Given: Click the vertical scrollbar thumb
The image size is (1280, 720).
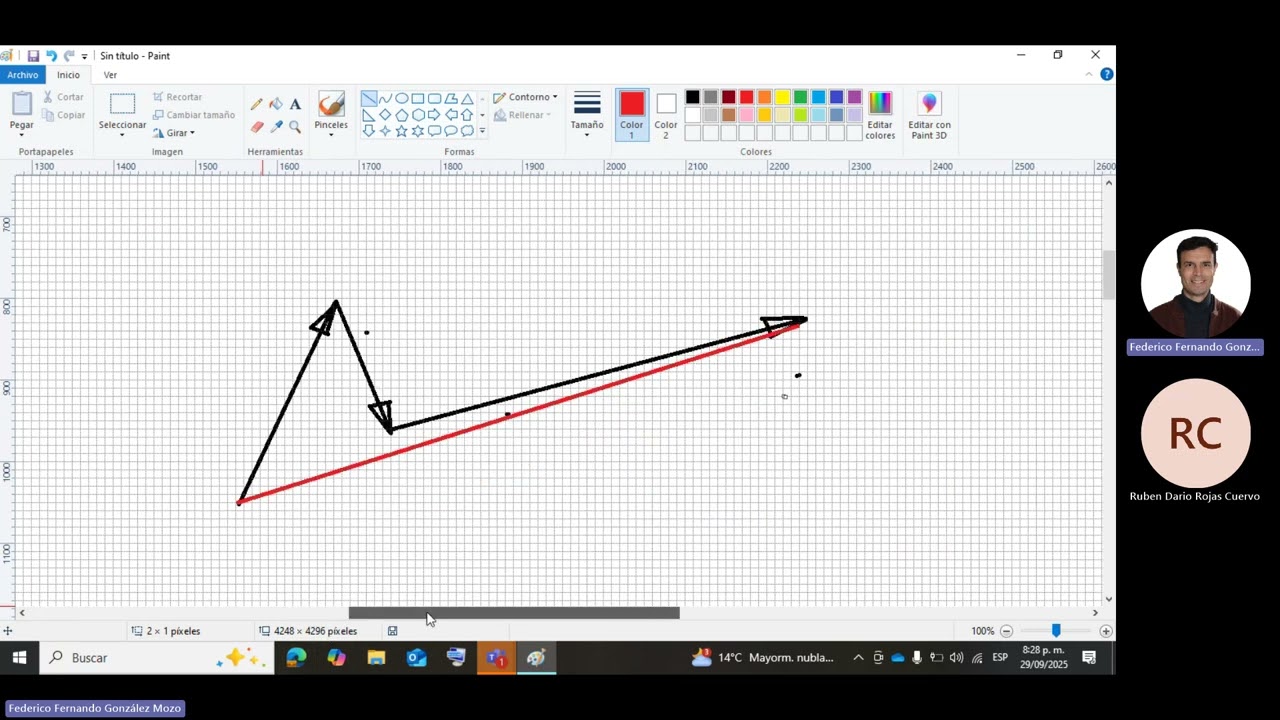Looking at the screenshot, I should 1108,275.
